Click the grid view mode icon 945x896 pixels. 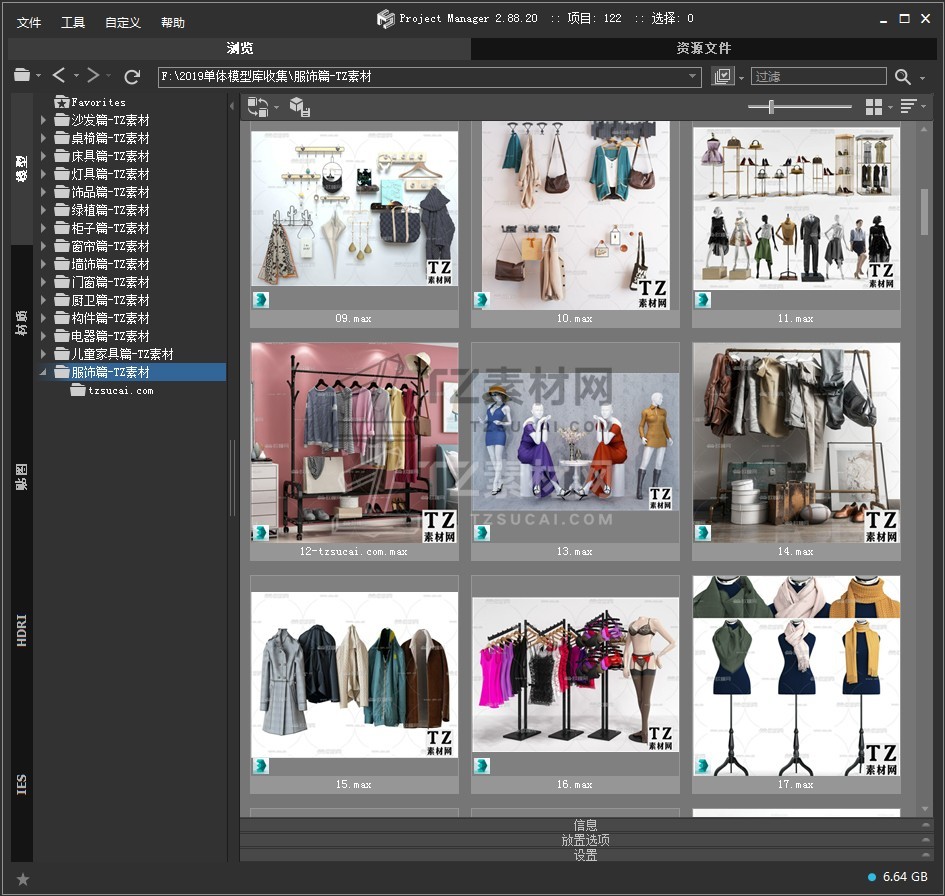coord(874,107)
